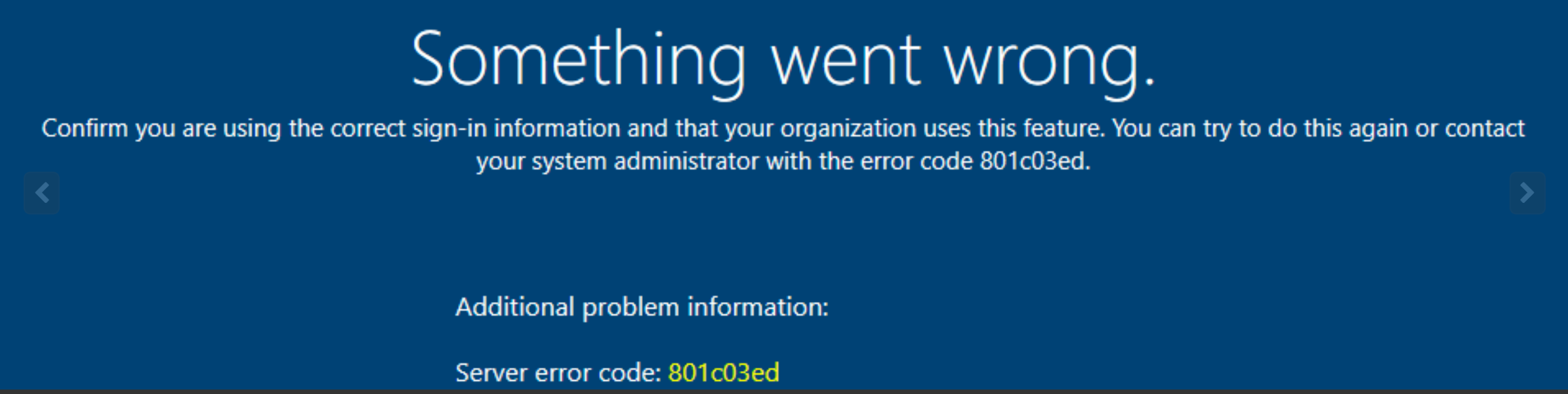
Task: Click the "Server error code:" label
Action: [x=558, y=373]
